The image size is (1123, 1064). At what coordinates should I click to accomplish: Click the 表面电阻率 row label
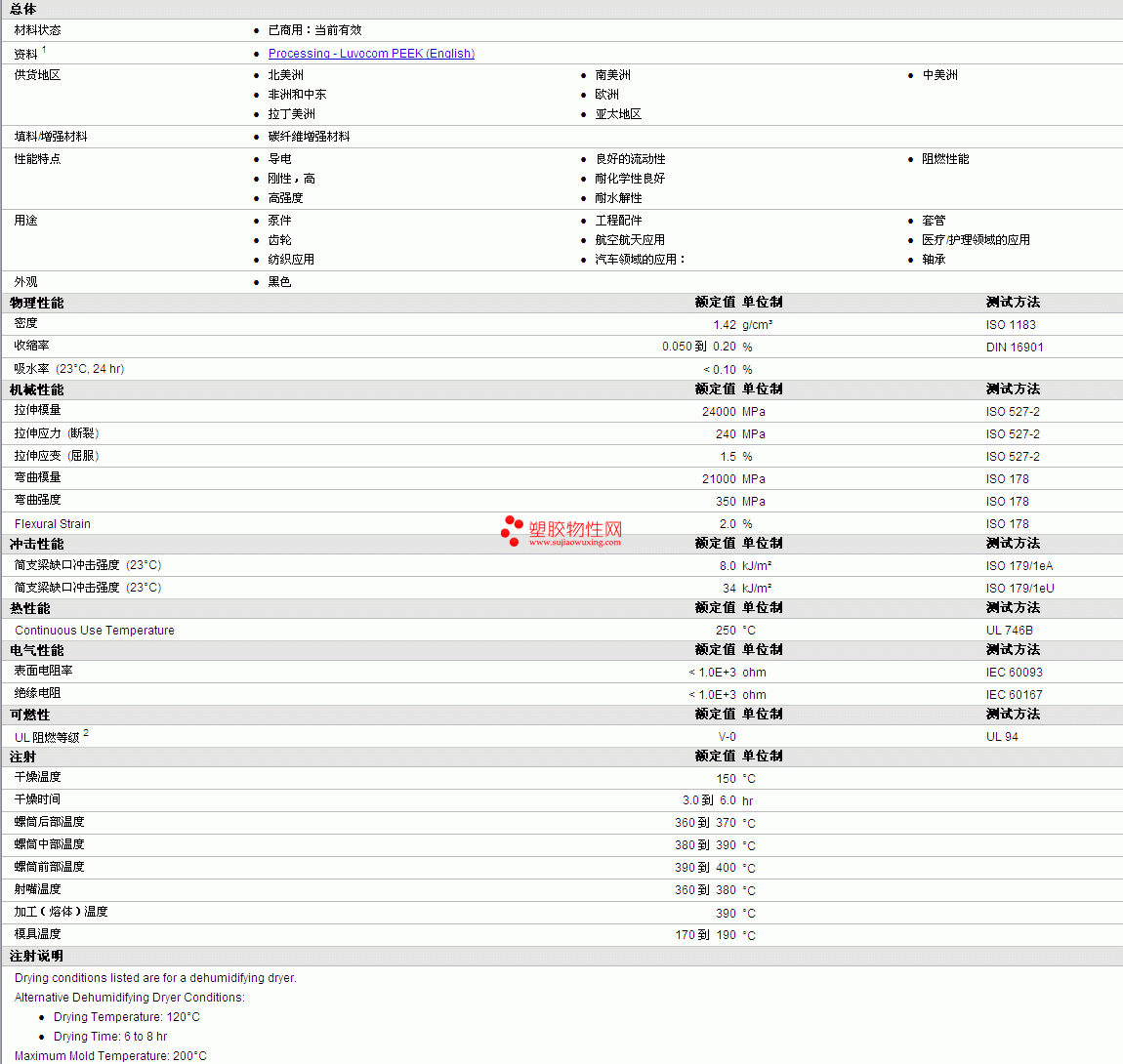coord(43,671)
